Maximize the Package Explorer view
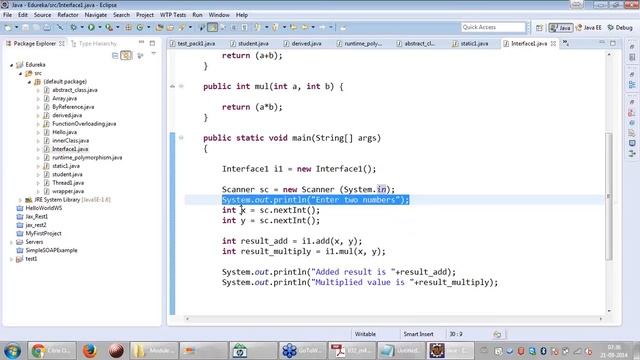 [152, 43]
